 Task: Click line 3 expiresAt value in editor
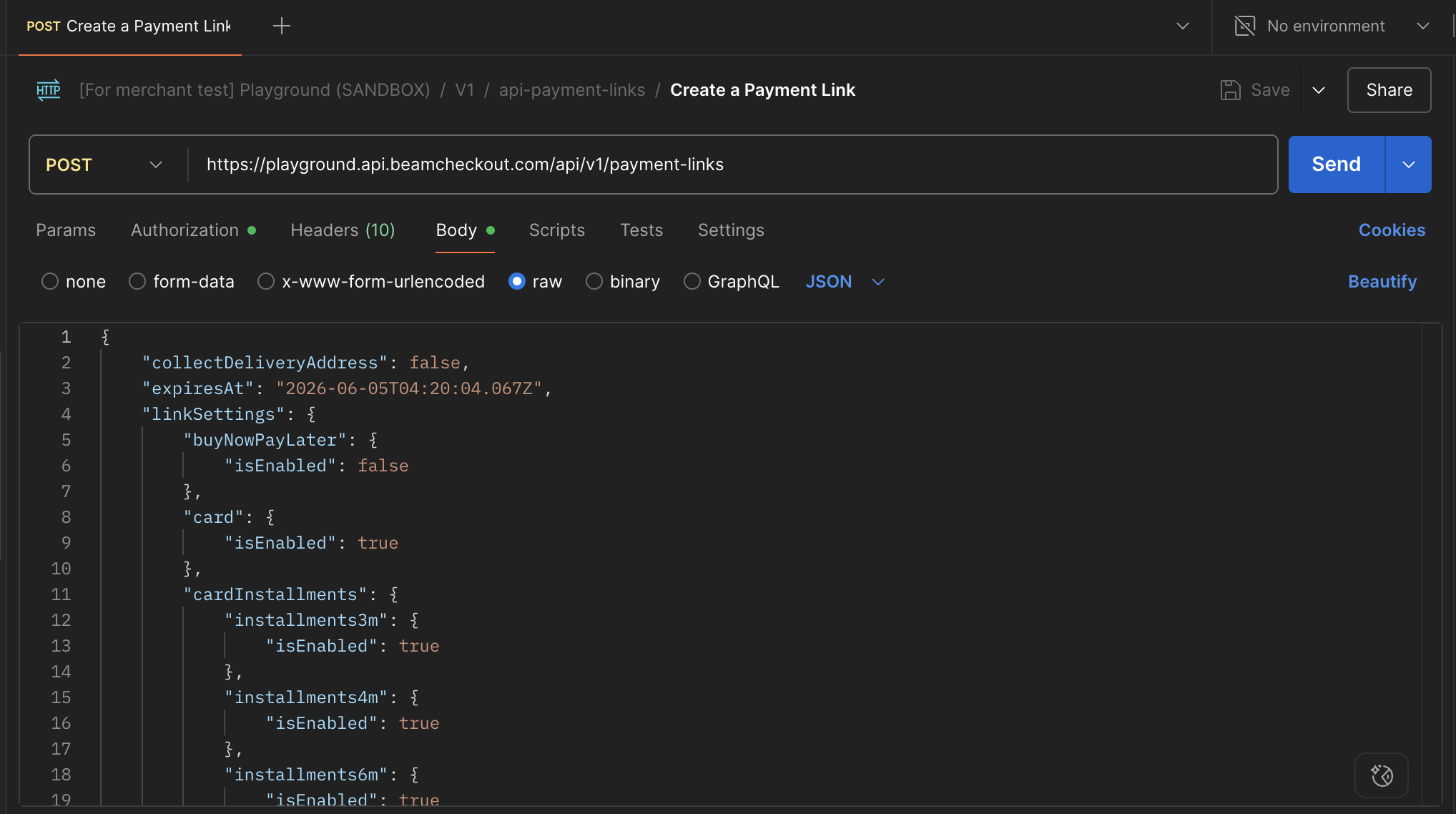pyautogui.click(x=409, y=388)
